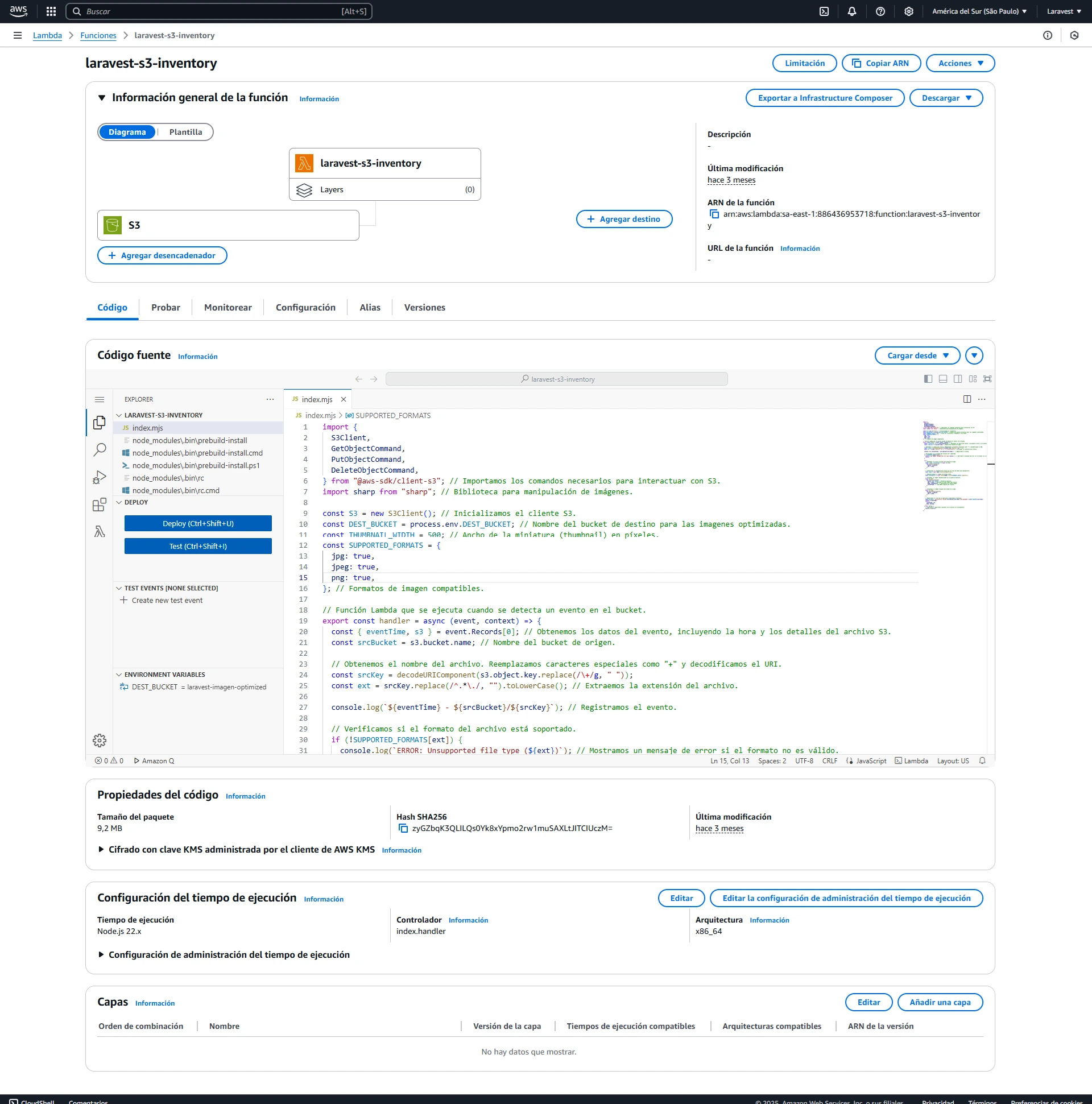Expand the KMS encryption section
Screen dimensions: 1092x1104
pyautogui.click(x=101, y=850)
